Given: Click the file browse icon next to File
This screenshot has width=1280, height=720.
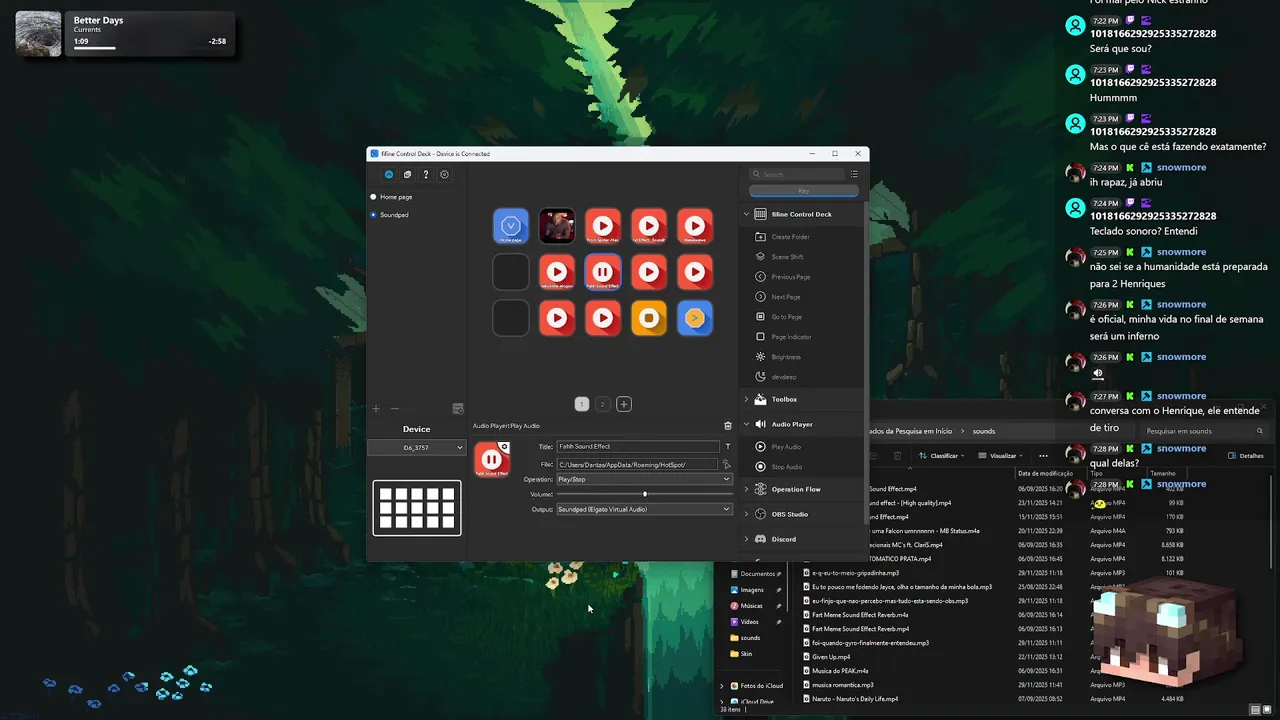Looking at the screenshot, I should click(x=727, y=464).
